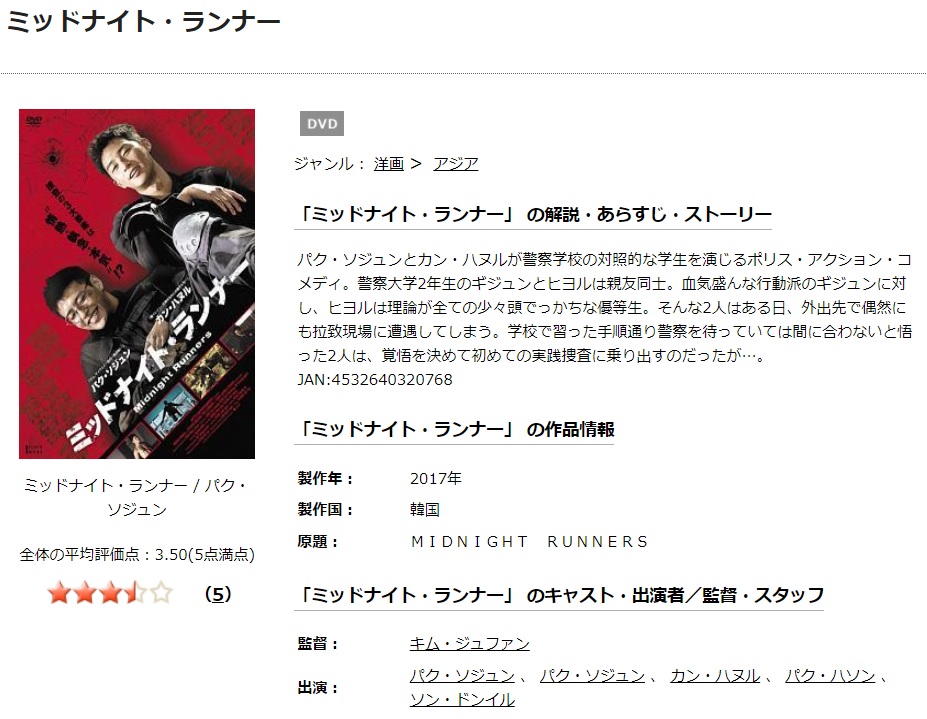
Task: Click the second orange rating star
Action: tap(85, 592)
